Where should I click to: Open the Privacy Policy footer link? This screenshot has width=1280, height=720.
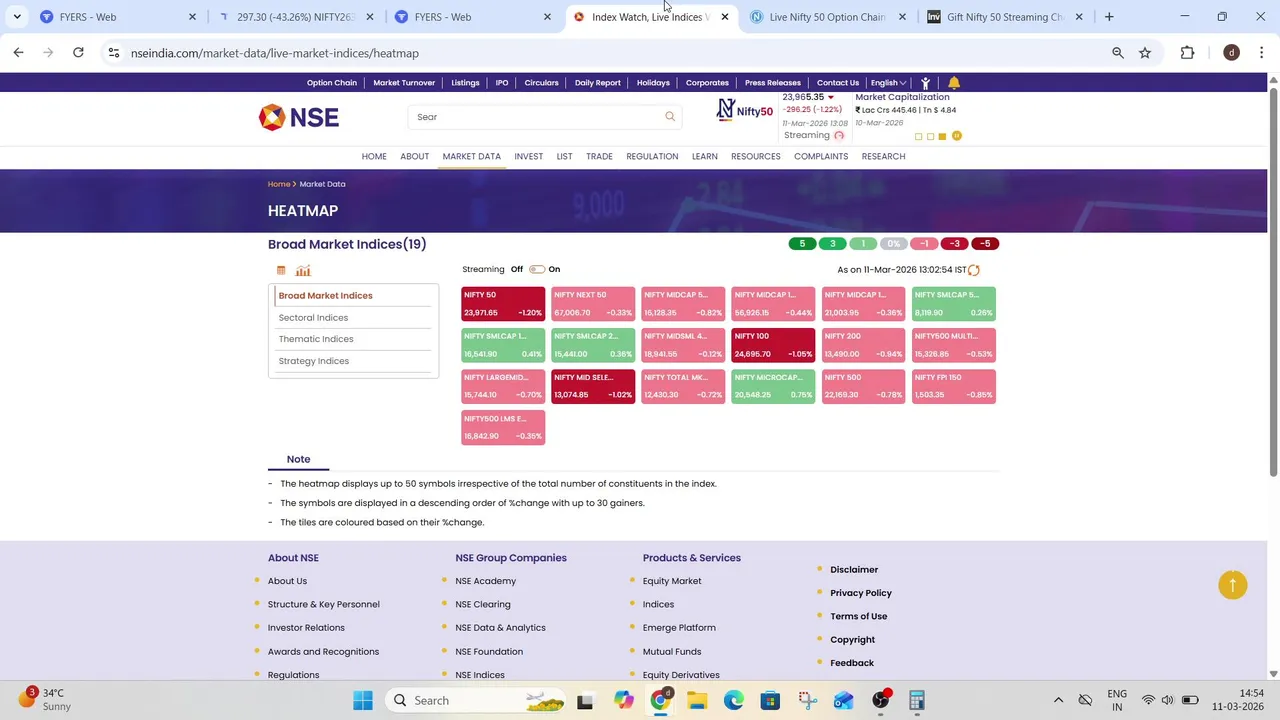(x=861, y=593)
